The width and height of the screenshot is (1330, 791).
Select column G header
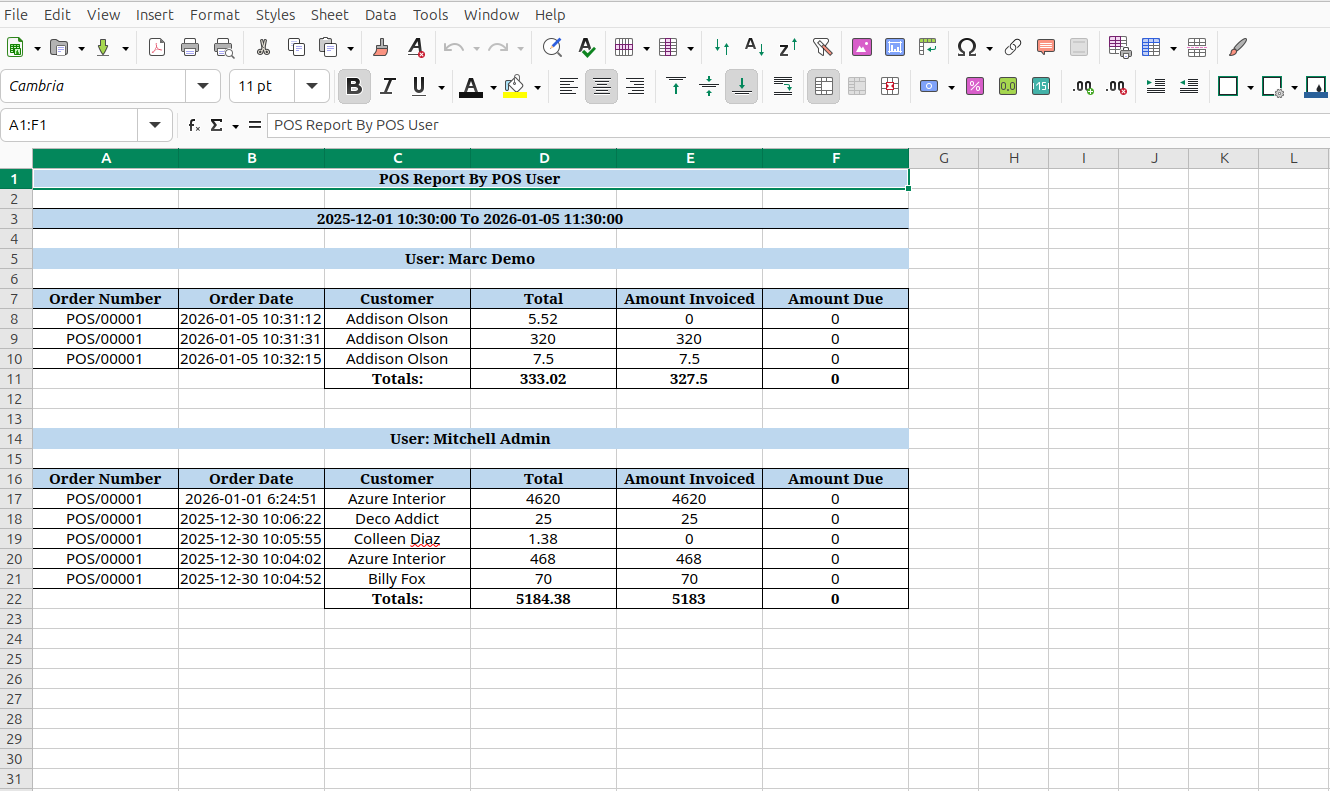pos(943,158)
